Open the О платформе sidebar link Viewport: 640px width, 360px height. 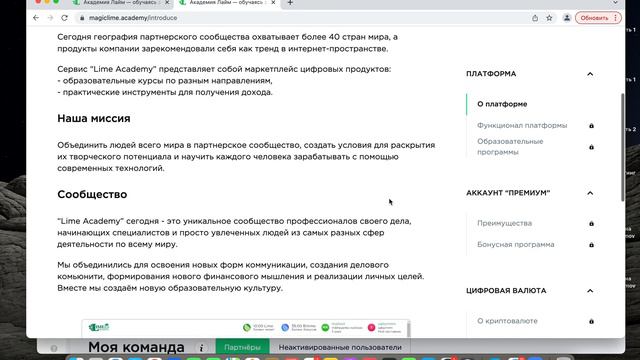pos(502,104)
